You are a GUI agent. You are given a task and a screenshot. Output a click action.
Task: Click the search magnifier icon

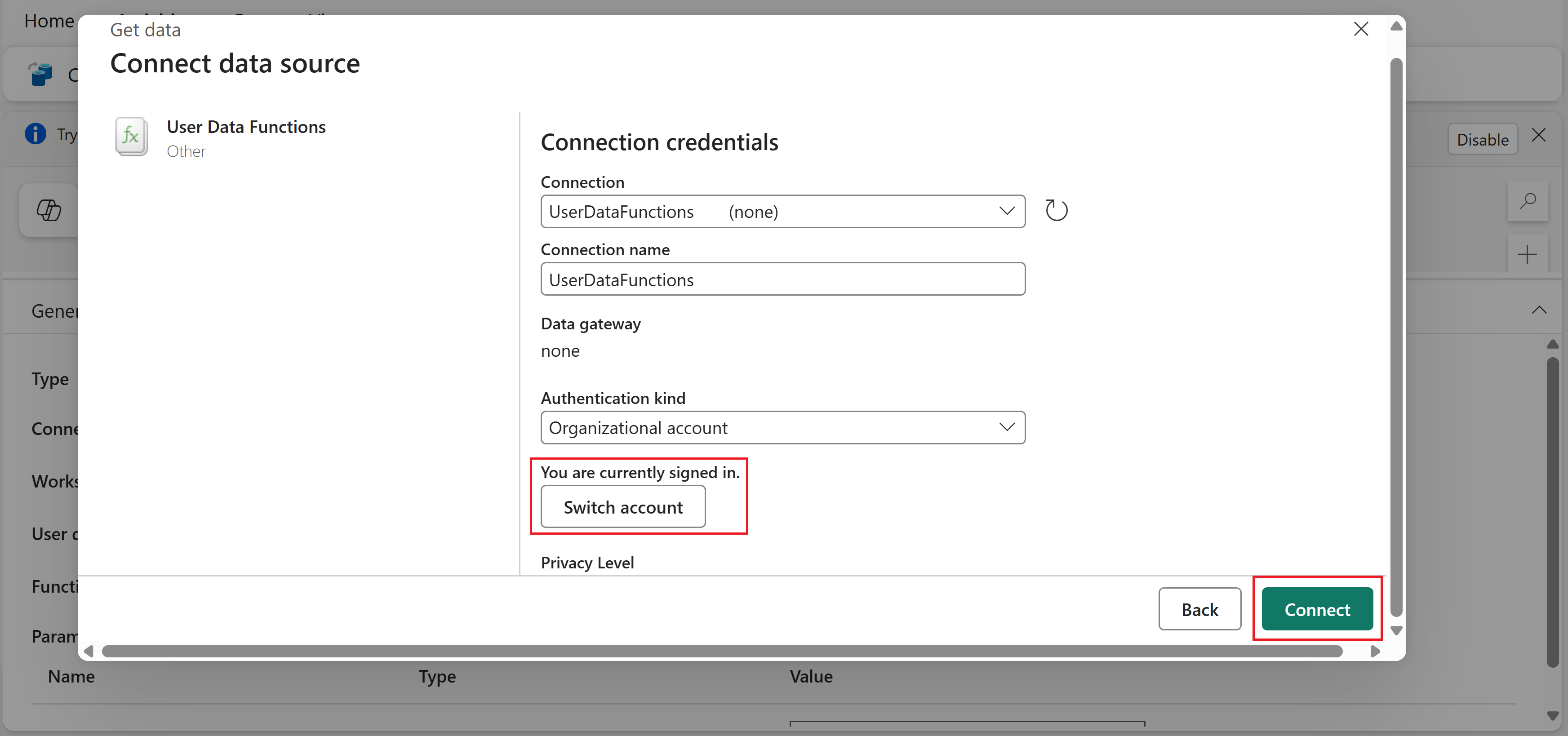tap(1527, 201)
